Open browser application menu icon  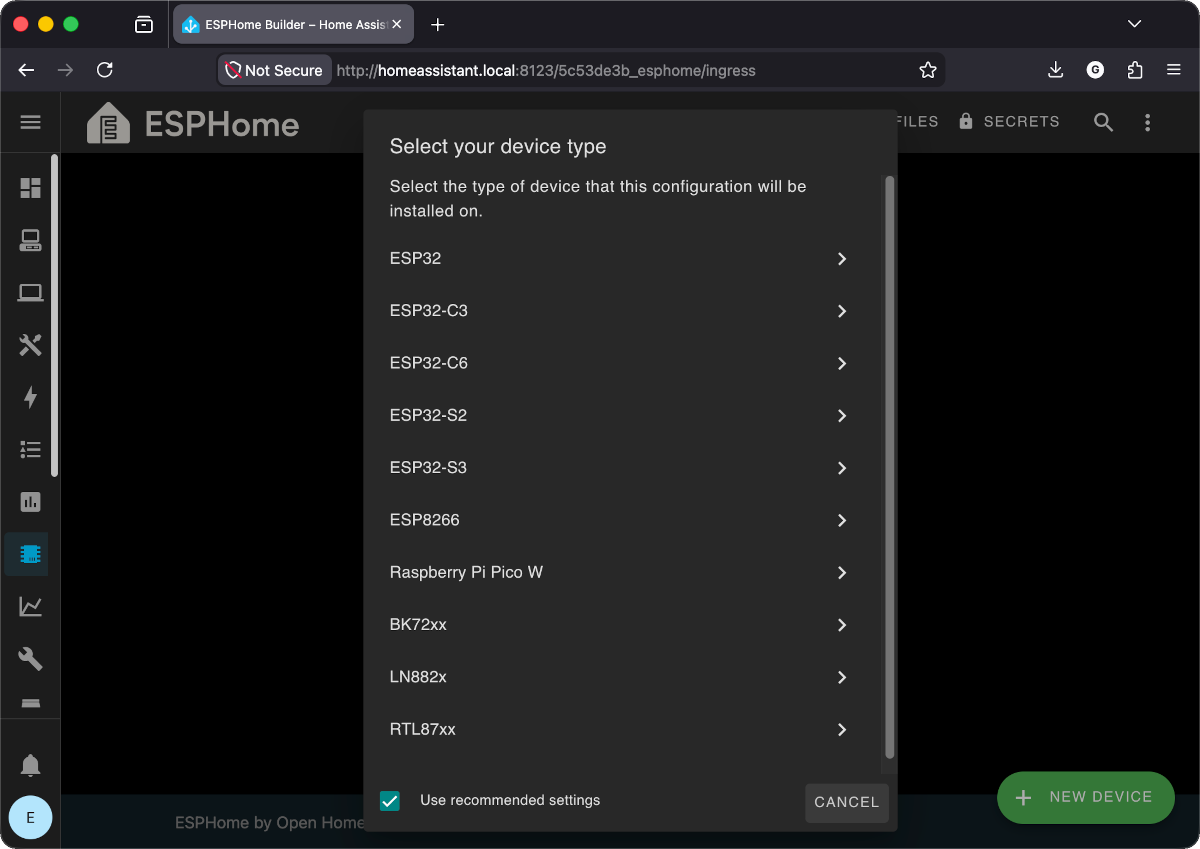1174,70
